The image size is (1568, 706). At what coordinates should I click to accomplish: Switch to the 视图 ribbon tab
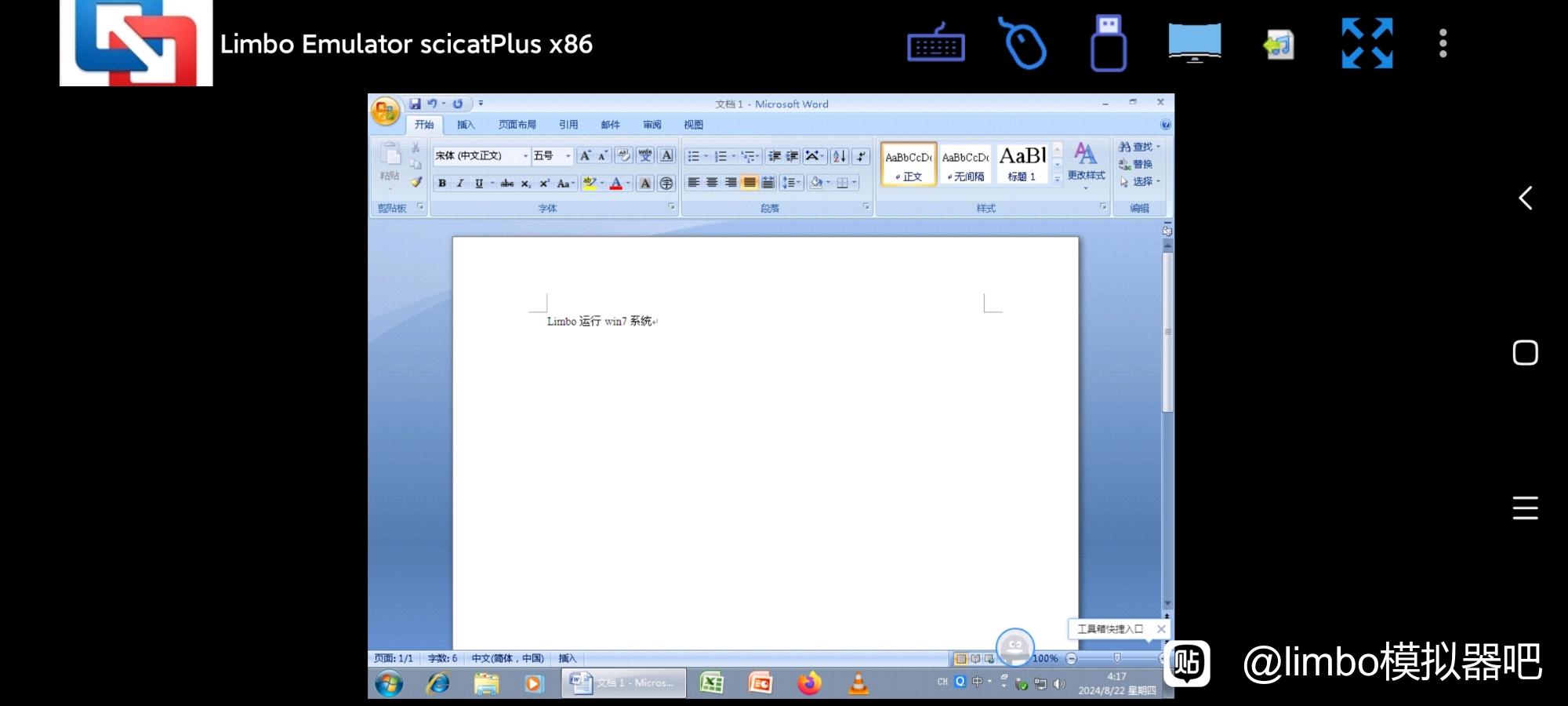(x=694, y=125)
